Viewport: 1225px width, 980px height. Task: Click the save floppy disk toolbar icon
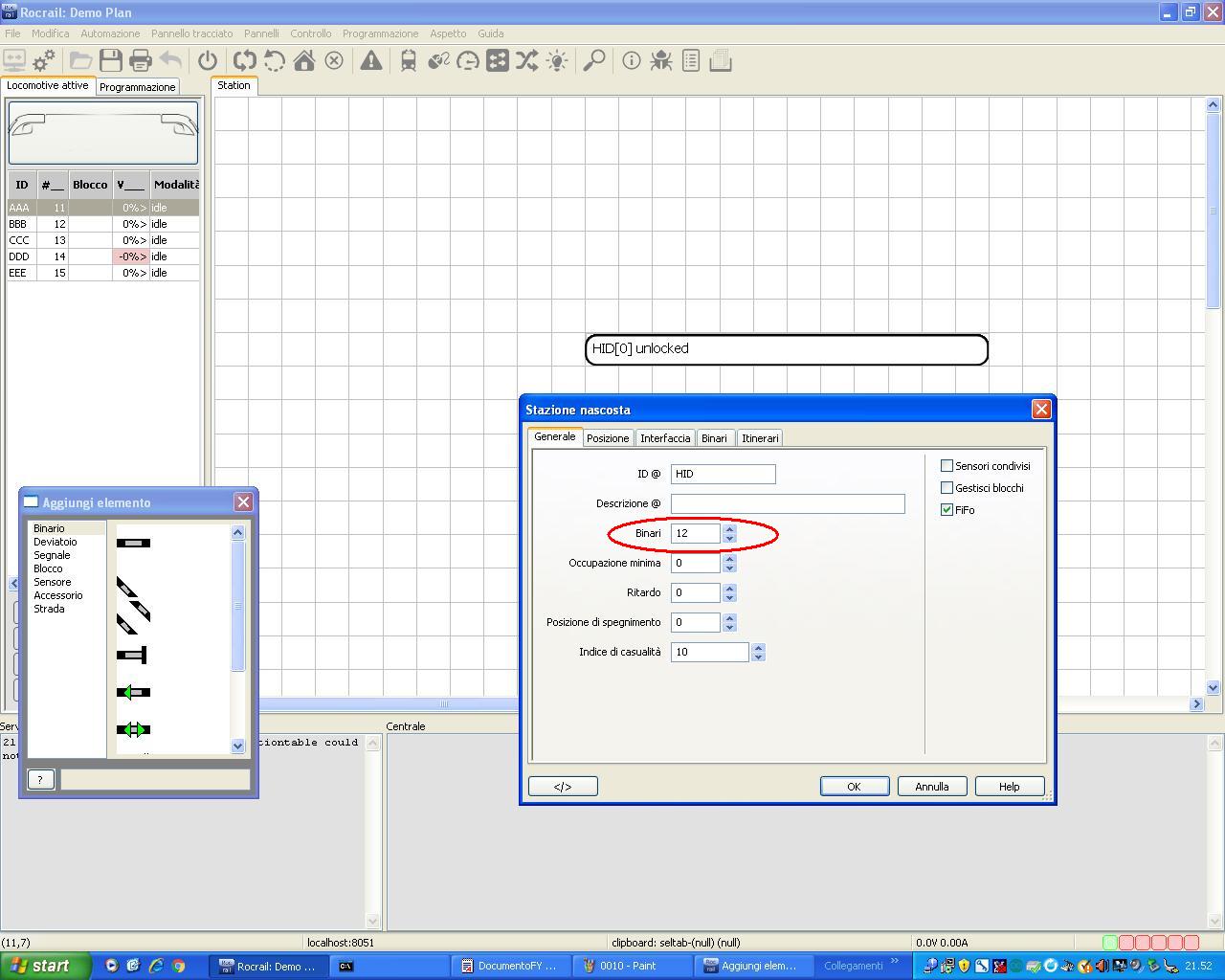click(111, 61)
